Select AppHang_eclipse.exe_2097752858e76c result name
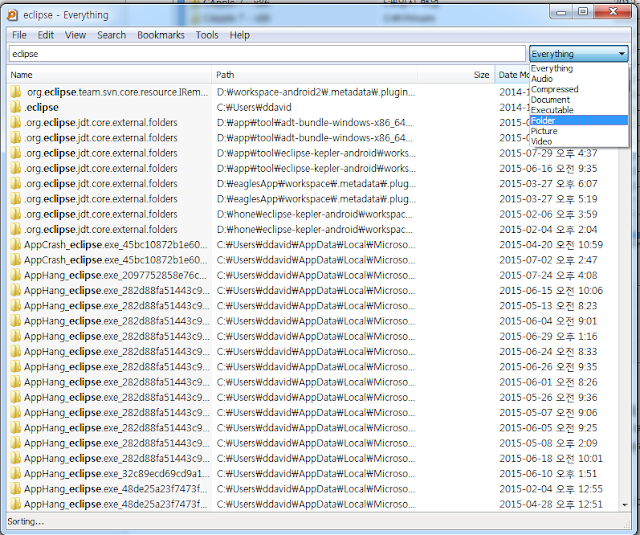The width and height of the screenshot is (640, 535). (x=115, y=275)
